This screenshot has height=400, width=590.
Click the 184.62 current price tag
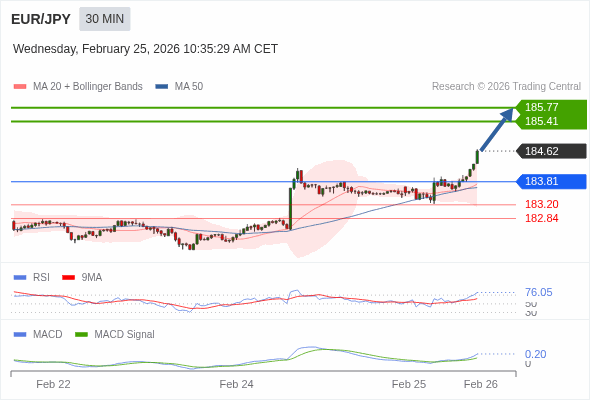tap(551, 151)
